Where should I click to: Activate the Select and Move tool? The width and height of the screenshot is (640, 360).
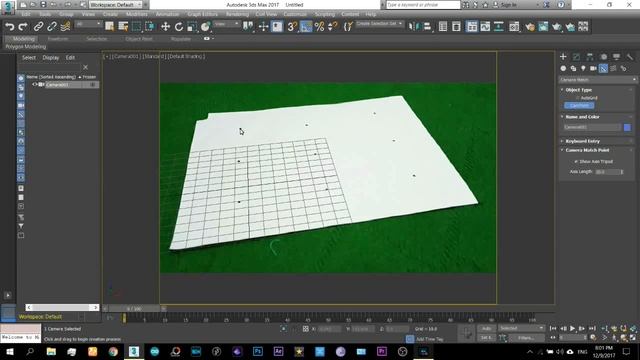(x=165, y=27)
